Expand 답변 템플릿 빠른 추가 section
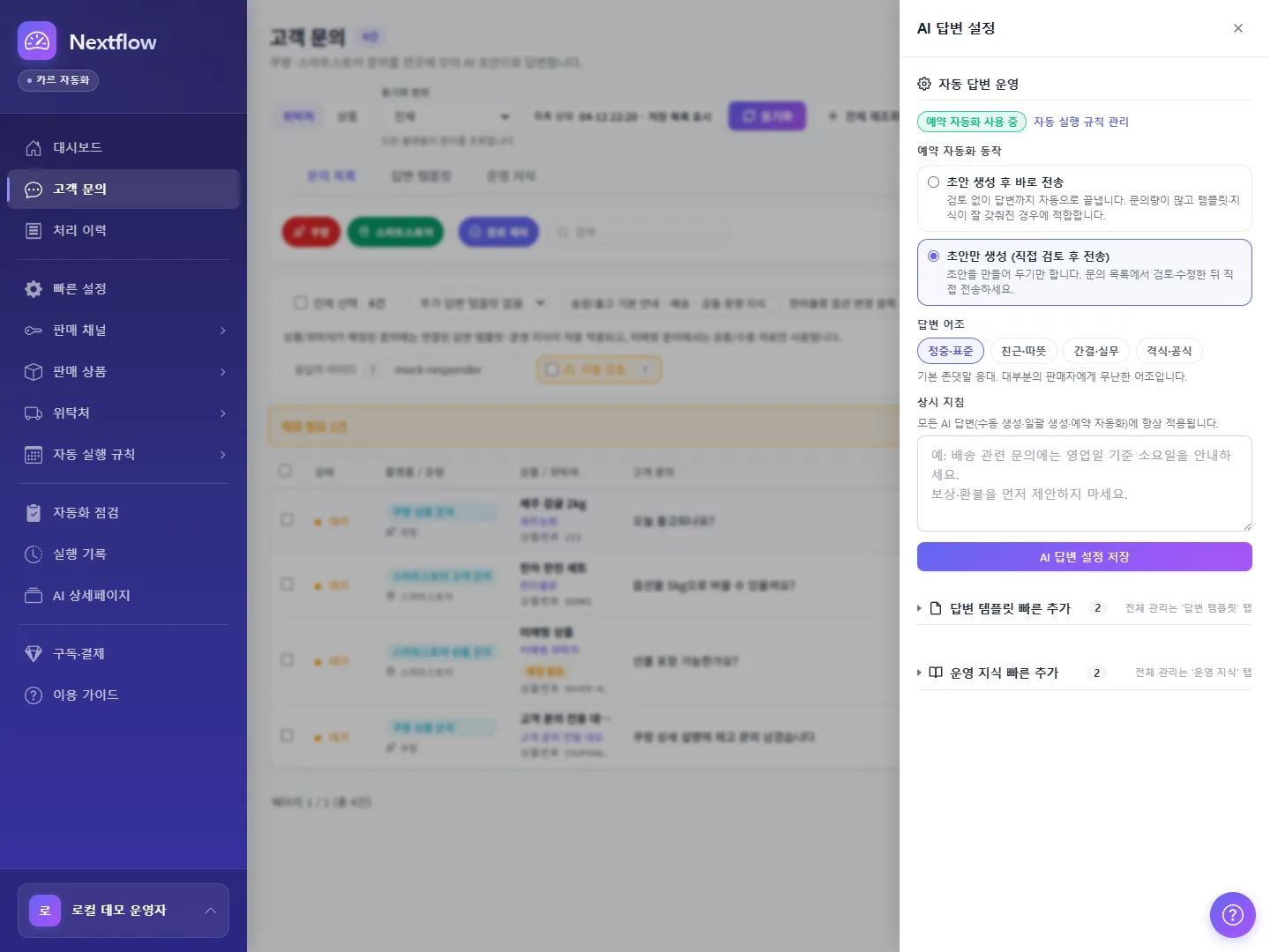The image size is (1270, 952). click(x=1084, y=608)
